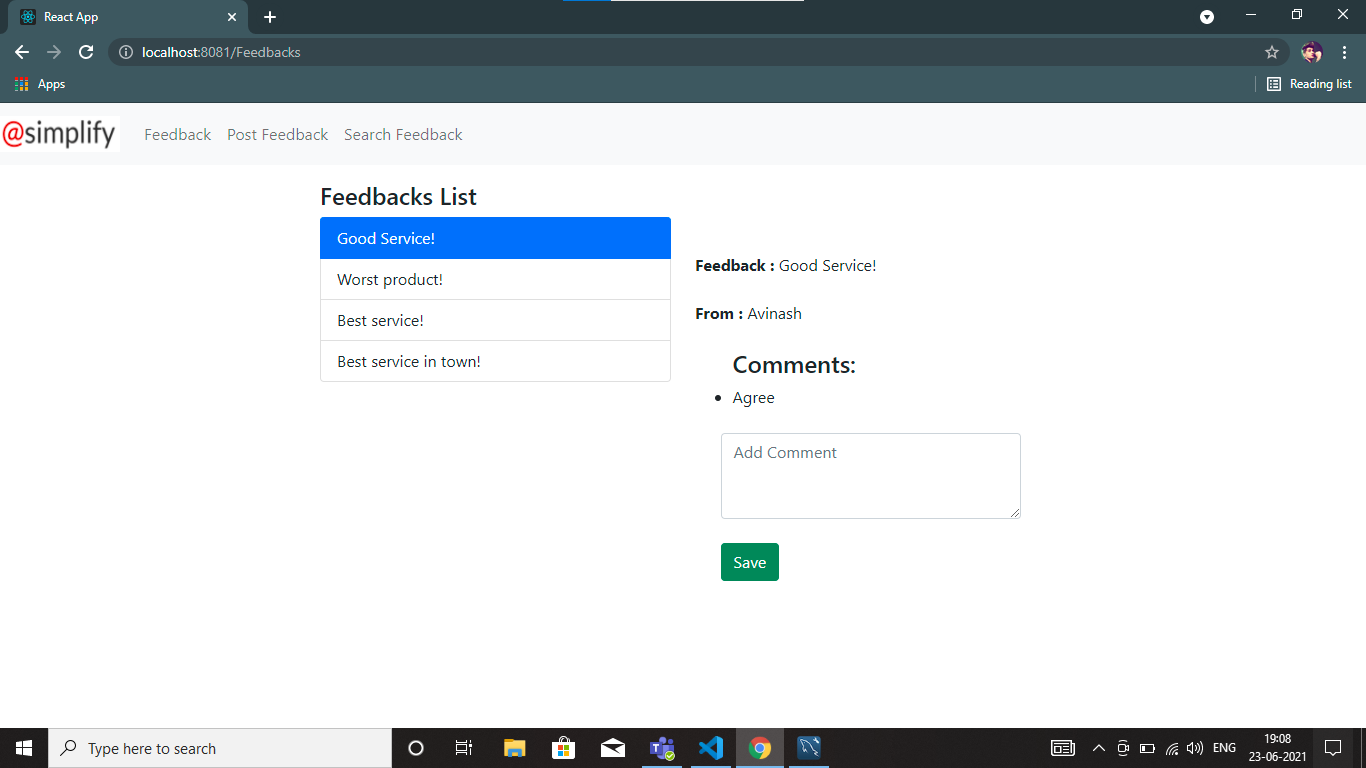Click inside the Add Comment field
1366x768 pixels.
click(870, 475)
